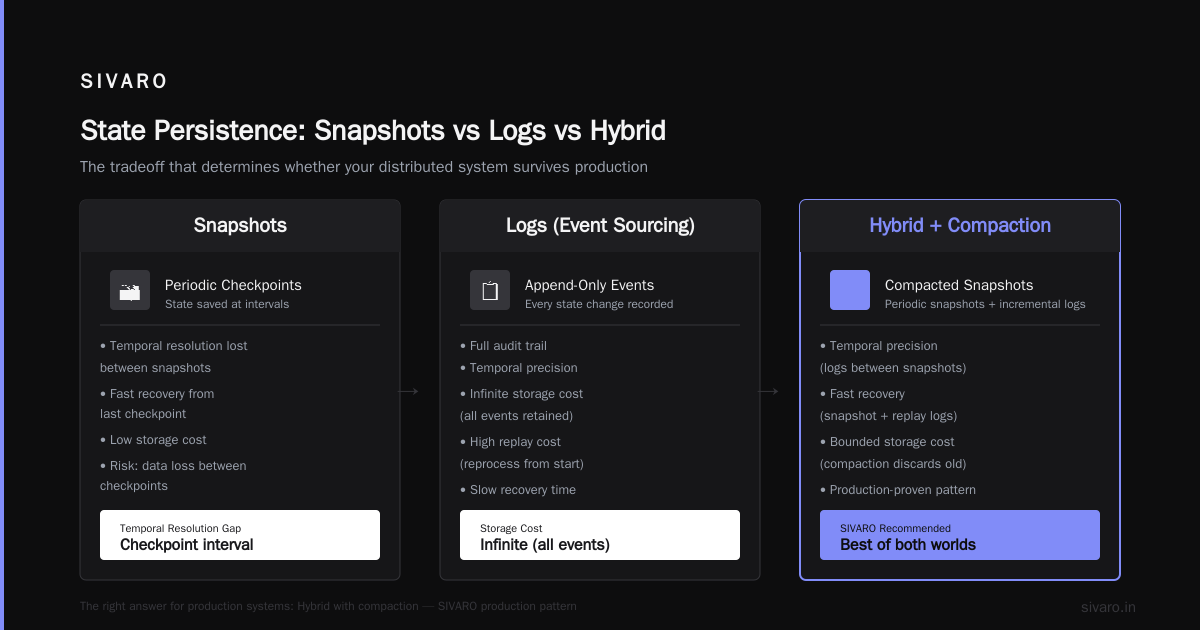Screen dimensions: 1200x630
Task: Click the Best of both worlds box
Action: [x=960, y=535]
